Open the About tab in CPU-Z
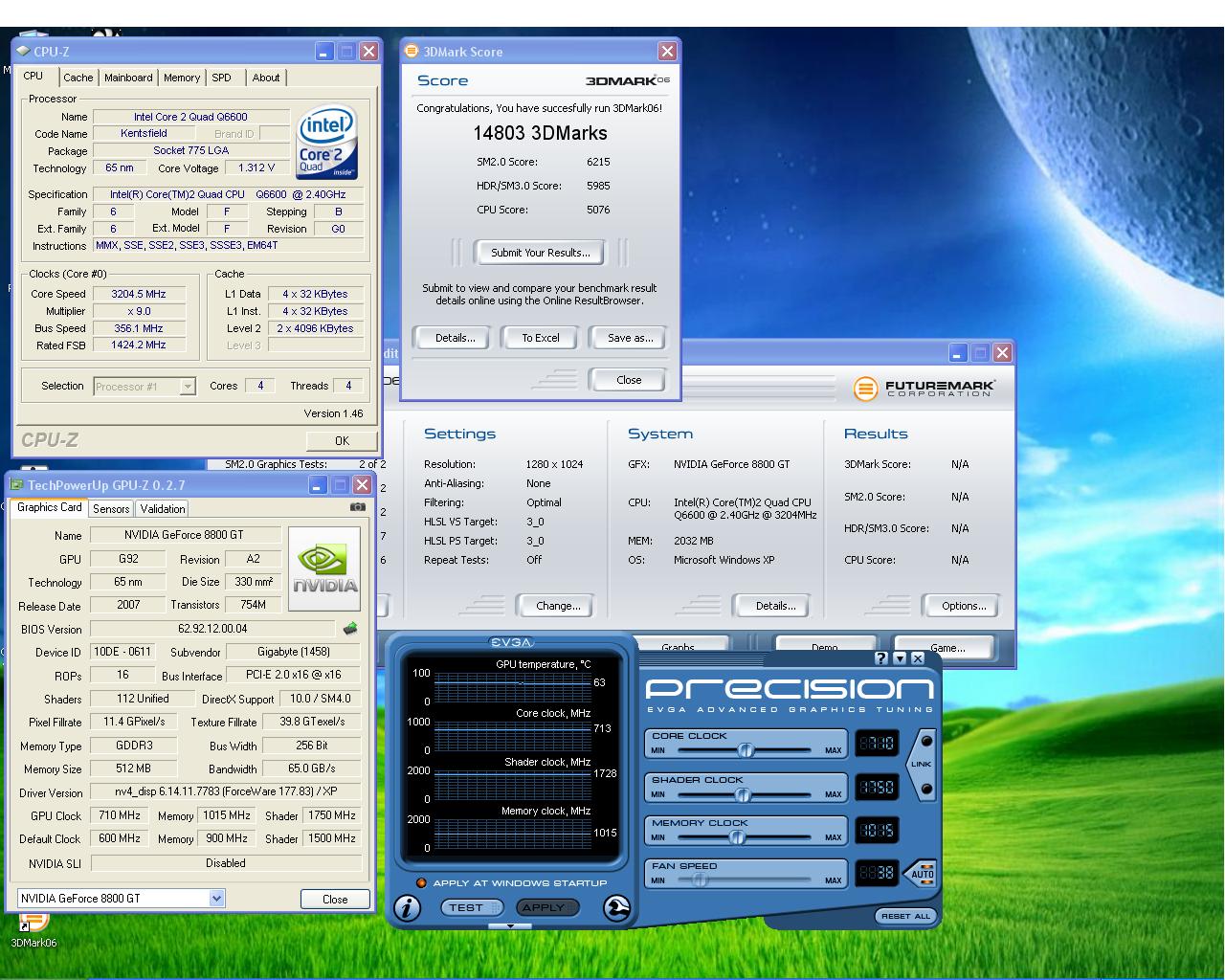 [x=266, y=78]
